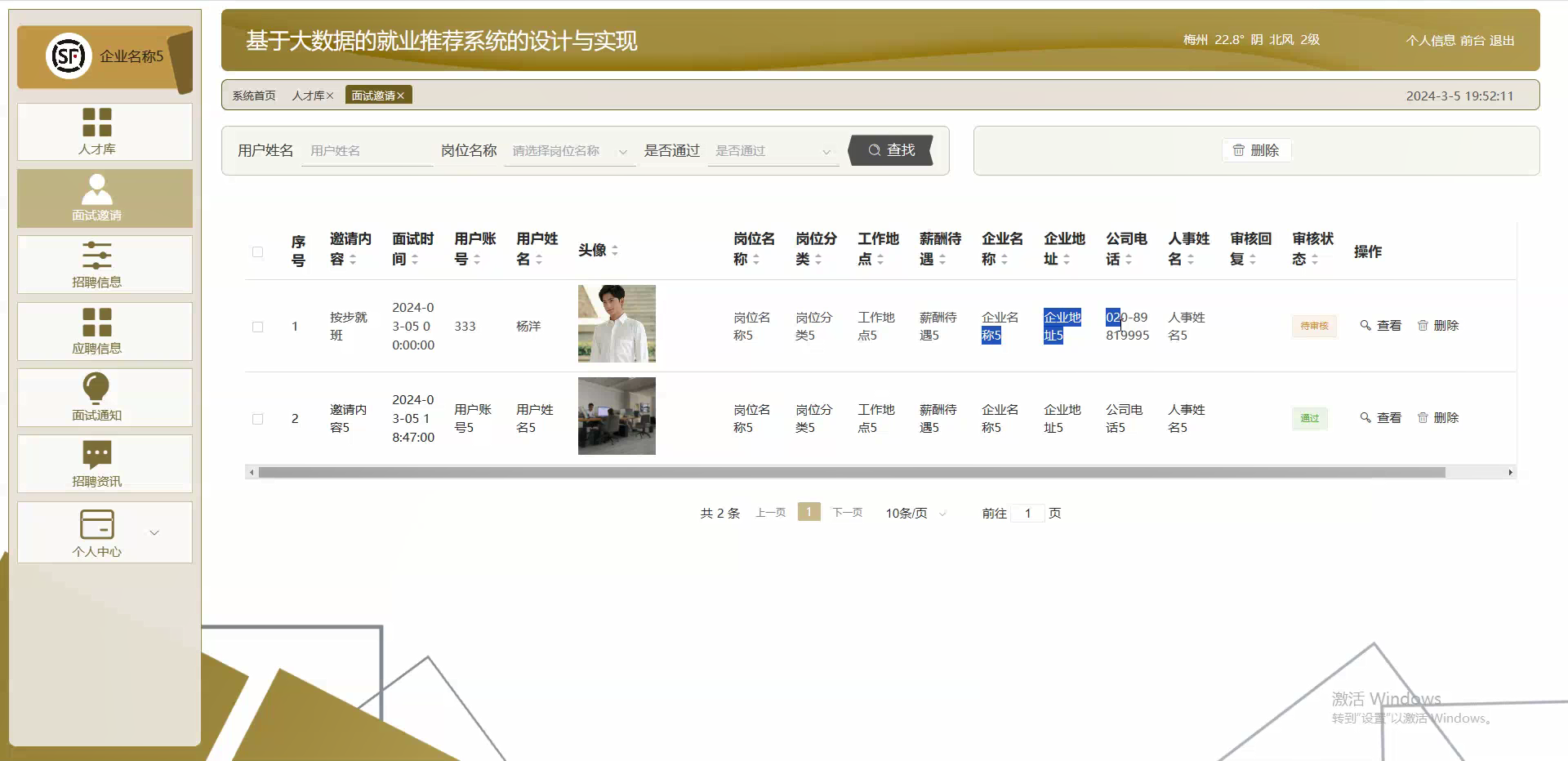Screen dimensions: 1568x761
Task: Click the 查找 search button
Action: (890, 150)
